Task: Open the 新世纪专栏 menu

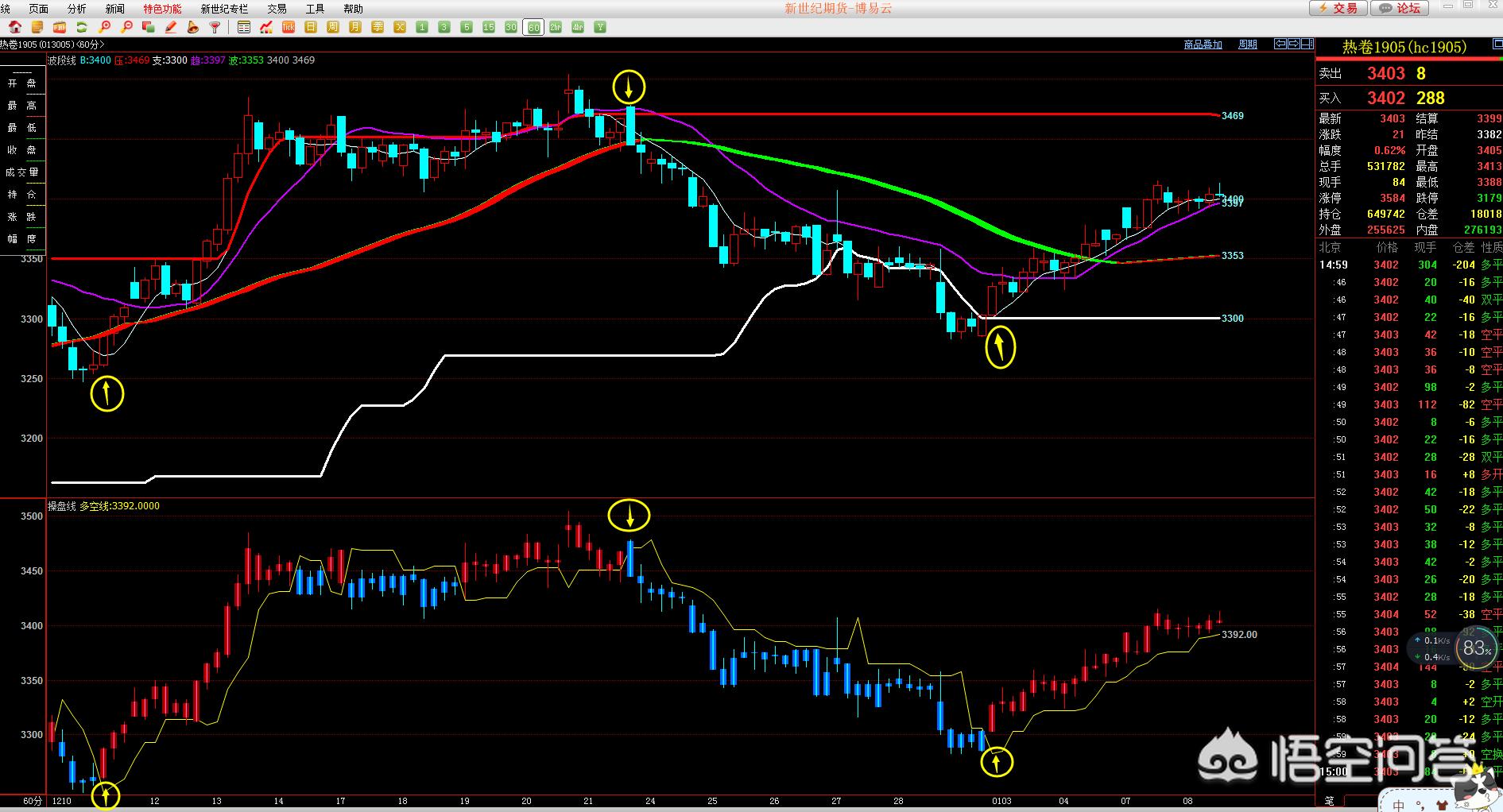Action: pyautogui.click(x=224, y=9)
